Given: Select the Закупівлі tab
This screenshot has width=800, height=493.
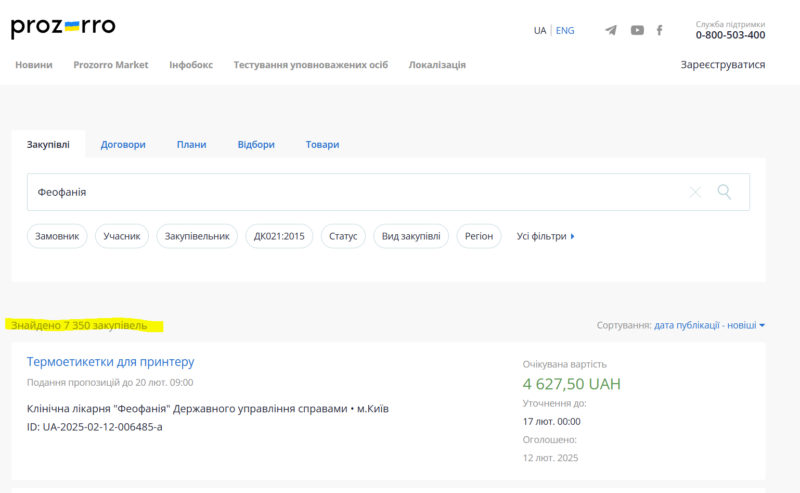Looking at the screenshot, I should (x=48, y=144).
